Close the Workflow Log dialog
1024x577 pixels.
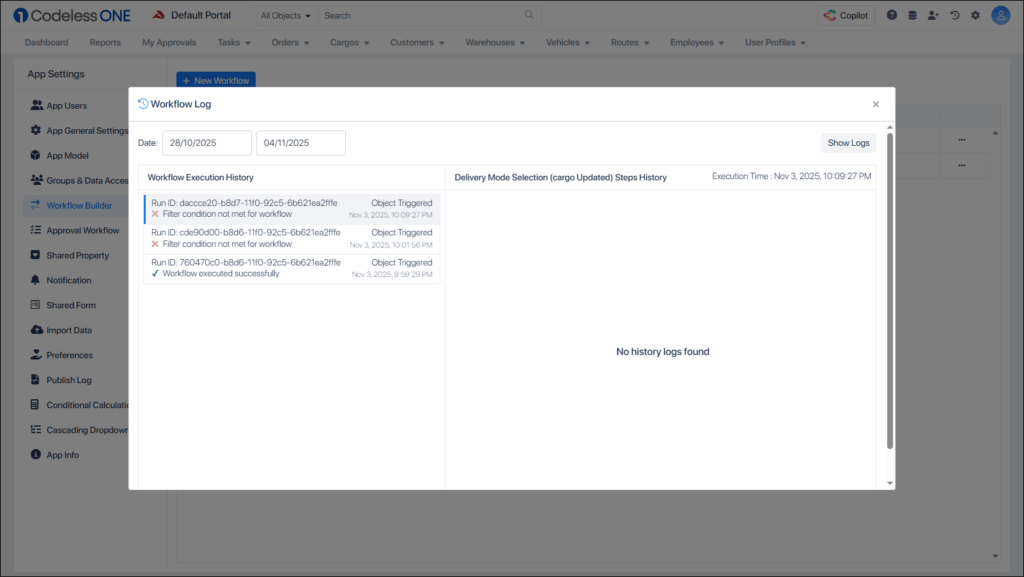pyautogui.click(x=876, y=104)
